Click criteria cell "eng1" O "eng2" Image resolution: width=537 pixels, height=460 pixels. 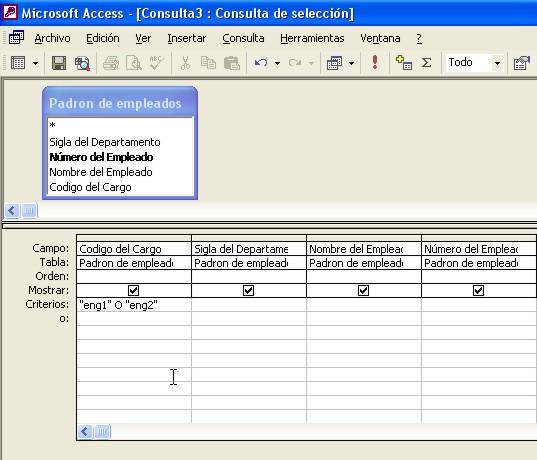pos(134,304)
